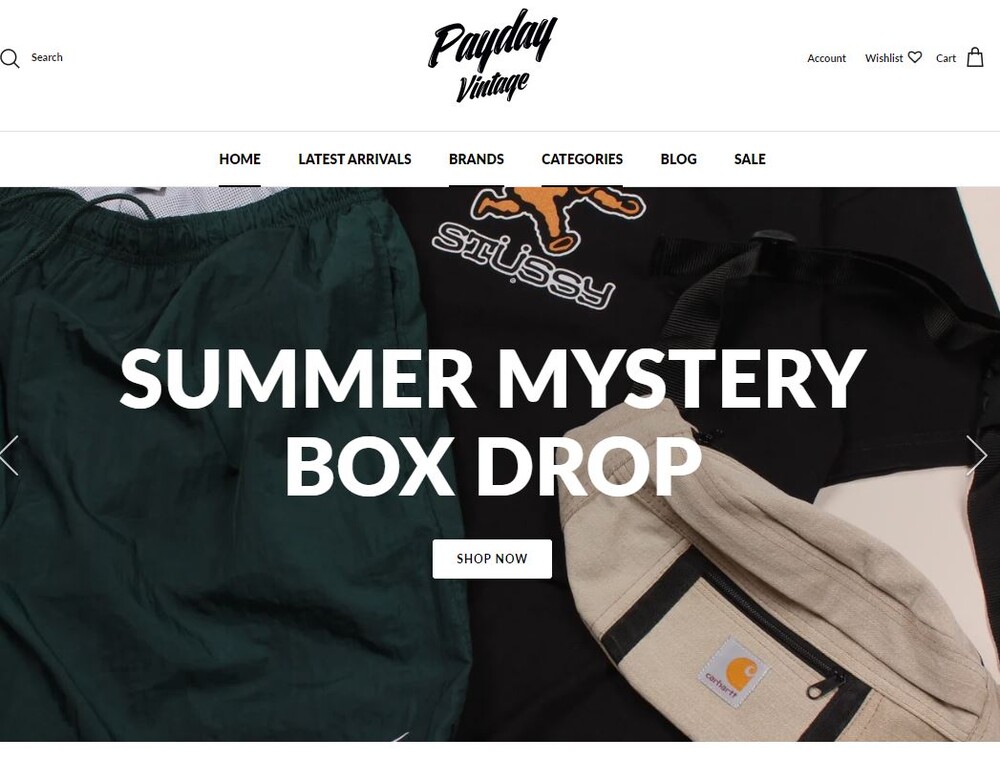Image resolution: width=1000 pixels, height=760 pixels.
Task: Click the Payday Vintage logo
Action: (x=492, y=56)
